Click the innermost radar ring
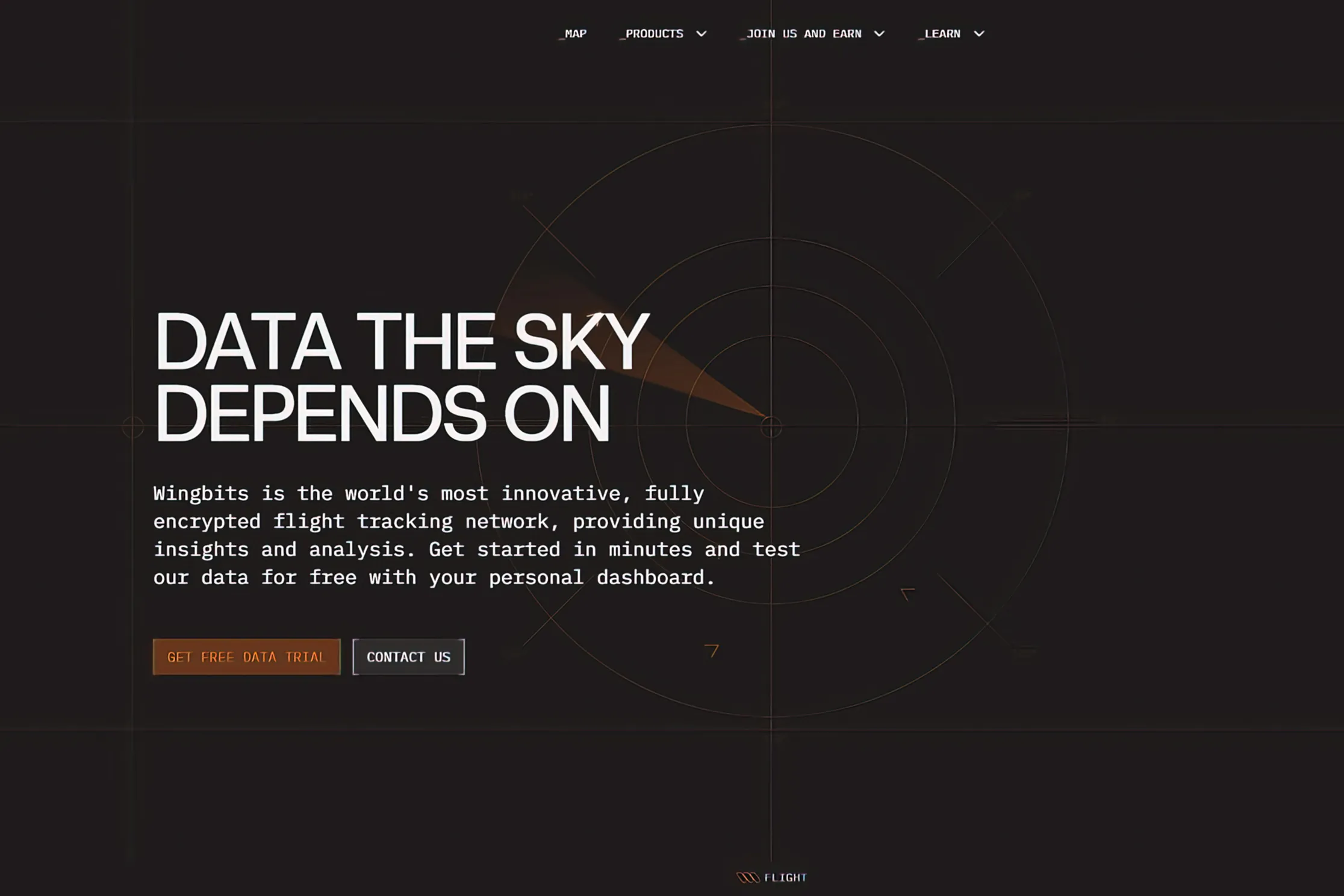Screen dimensions: 1344x896 (772, 335)
